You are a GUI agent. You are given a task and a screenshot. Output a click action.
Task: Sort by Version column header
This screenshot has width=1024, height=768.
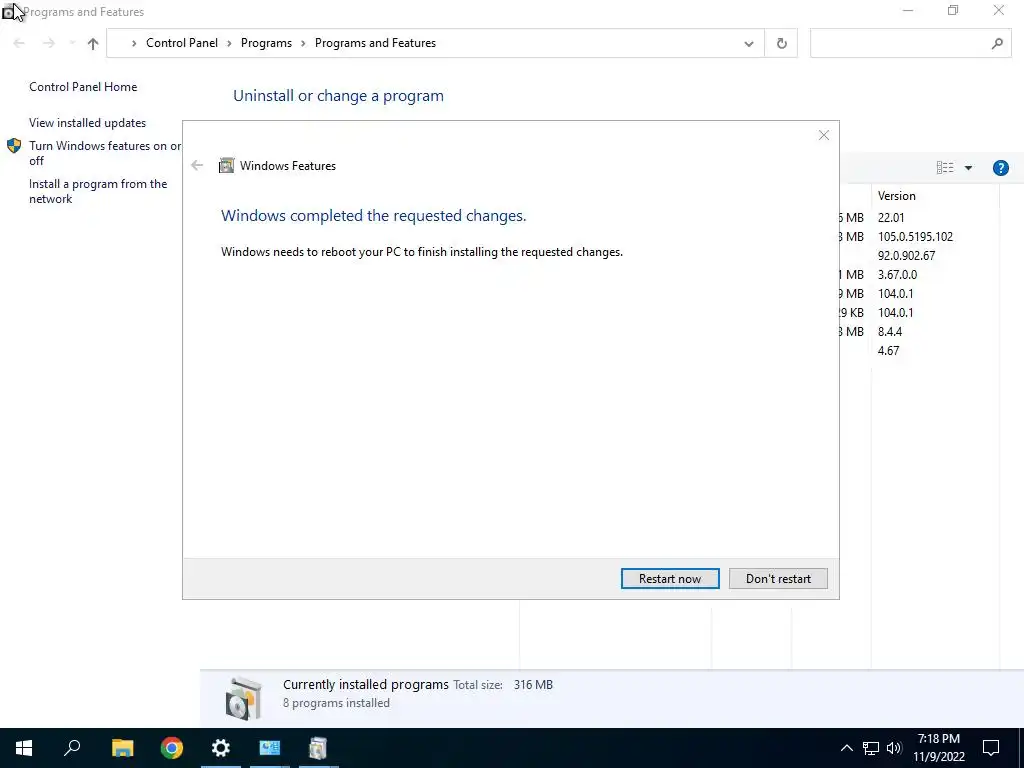tap(897, 196)
